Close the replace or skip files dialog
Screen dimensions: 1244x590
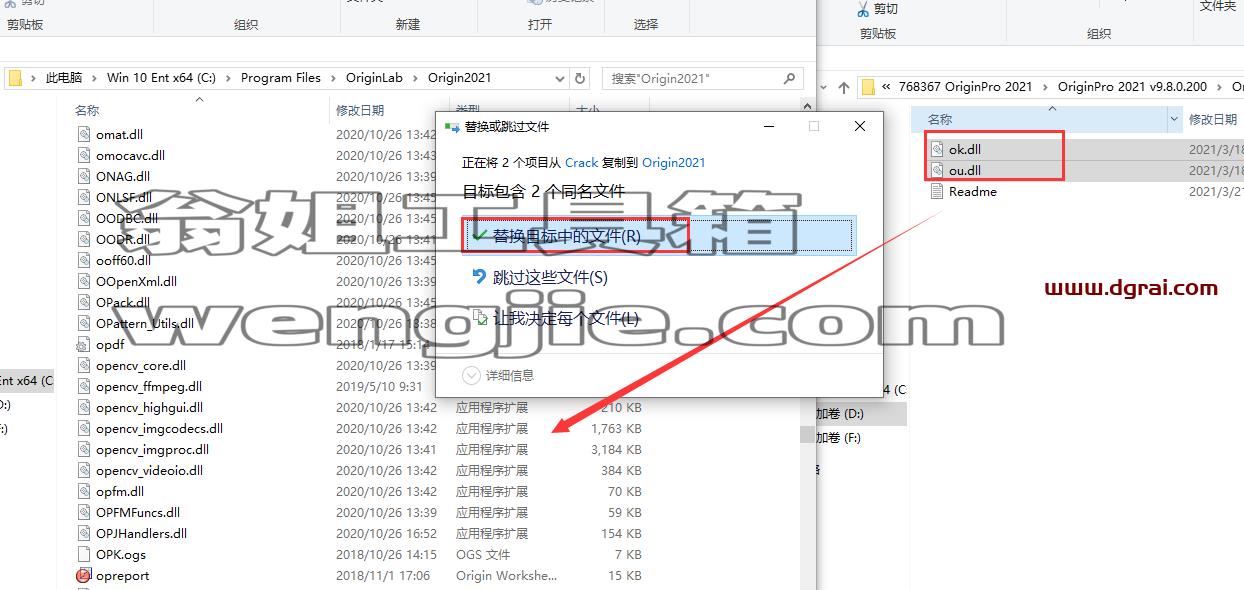[859, 126]
